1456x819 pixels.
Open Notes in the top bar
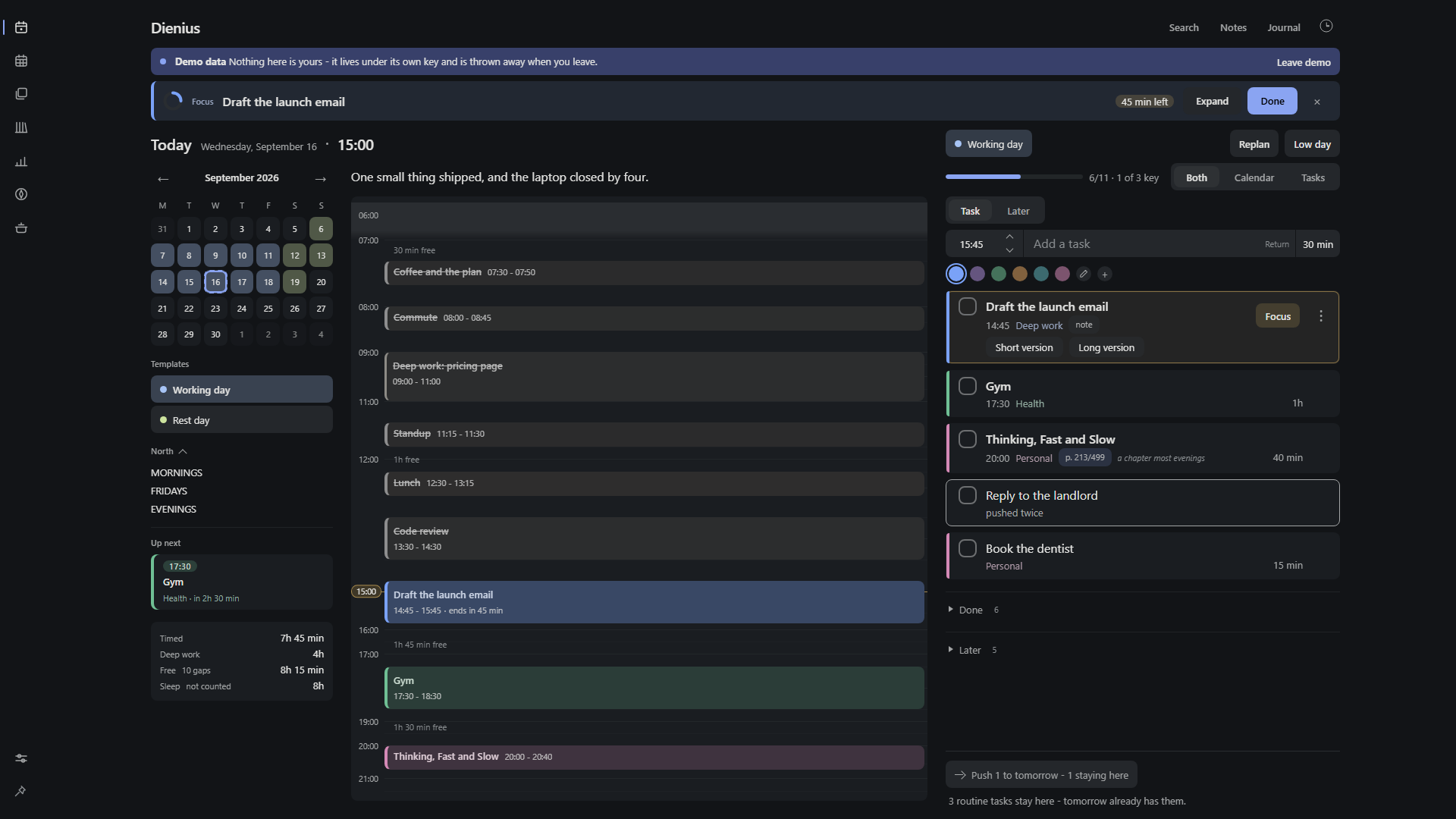click(x=1233, y=27)
